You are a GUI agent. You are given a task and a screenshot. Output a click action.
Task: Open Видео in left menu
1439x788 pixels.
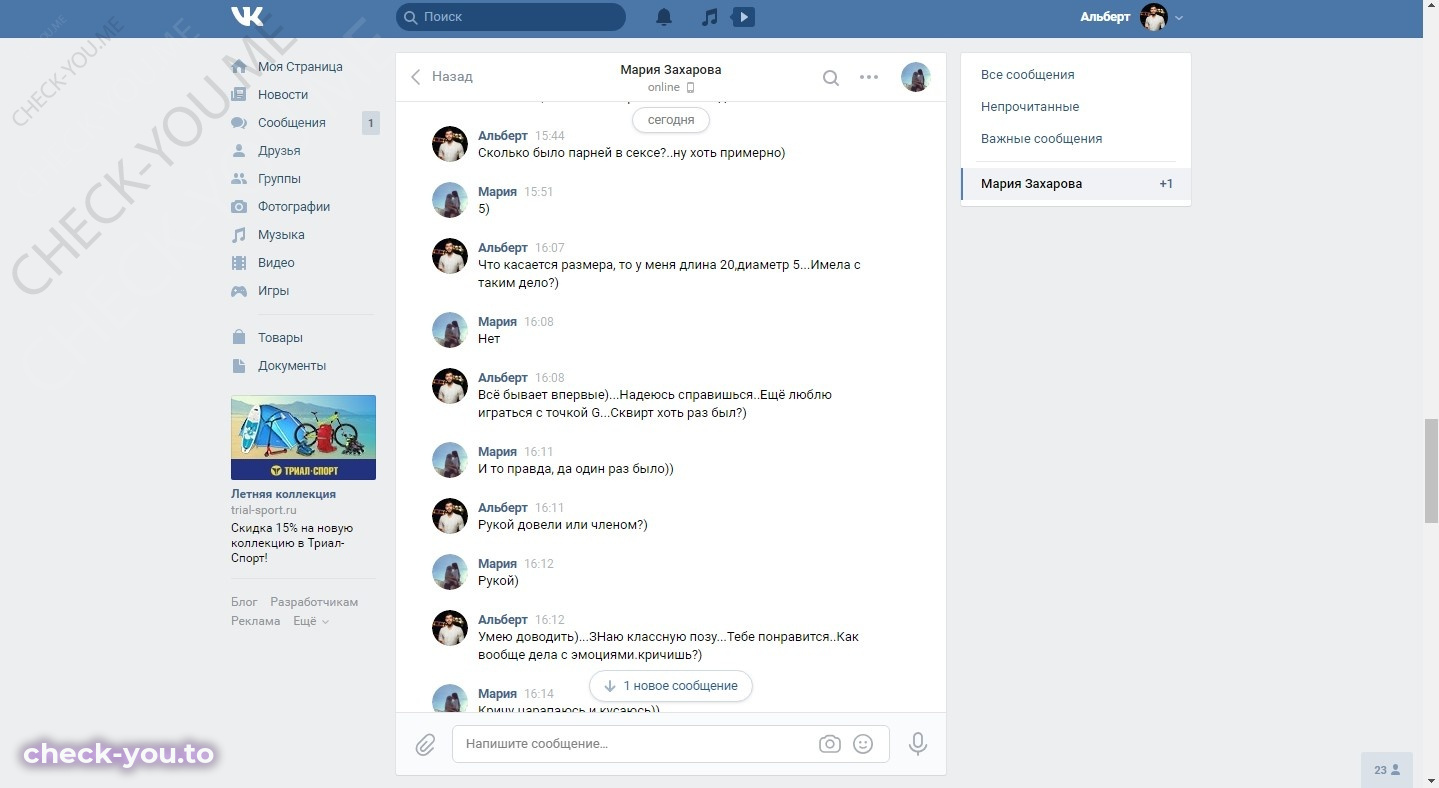tap(276, 263)
